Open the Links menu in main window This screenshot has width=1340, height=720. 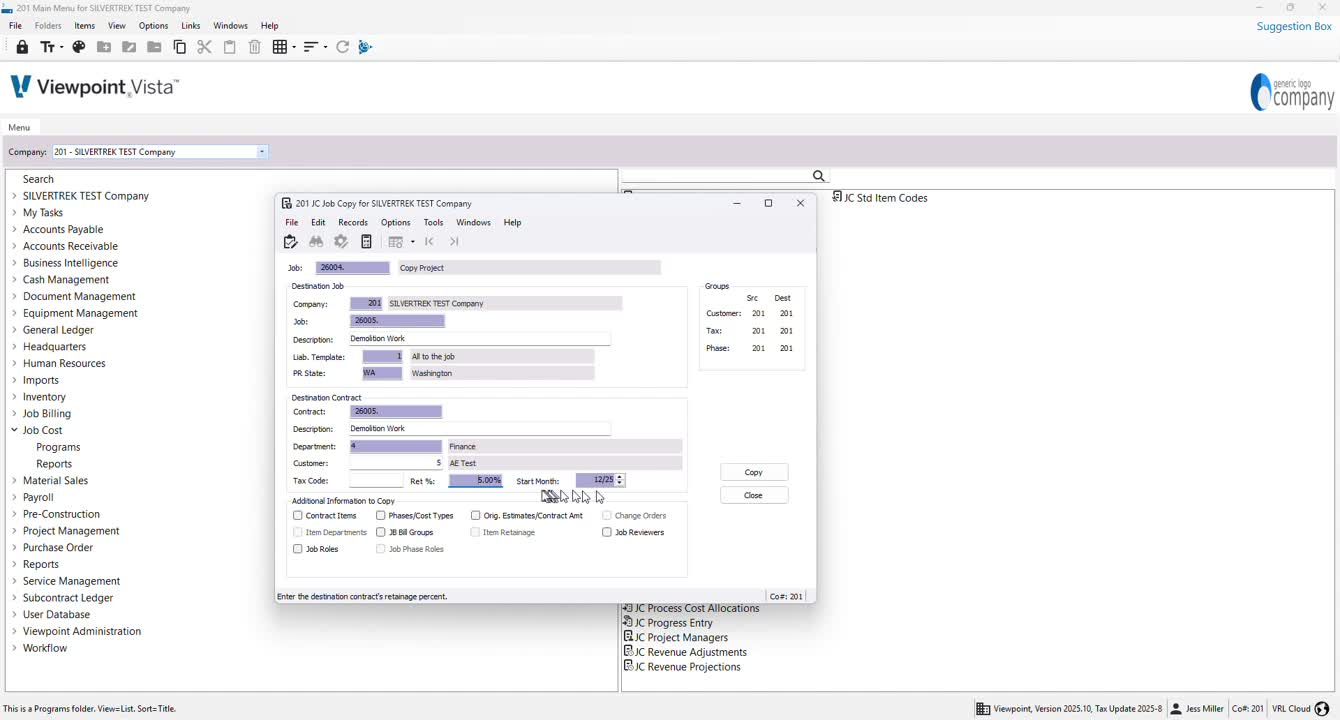tap(191, 26)
